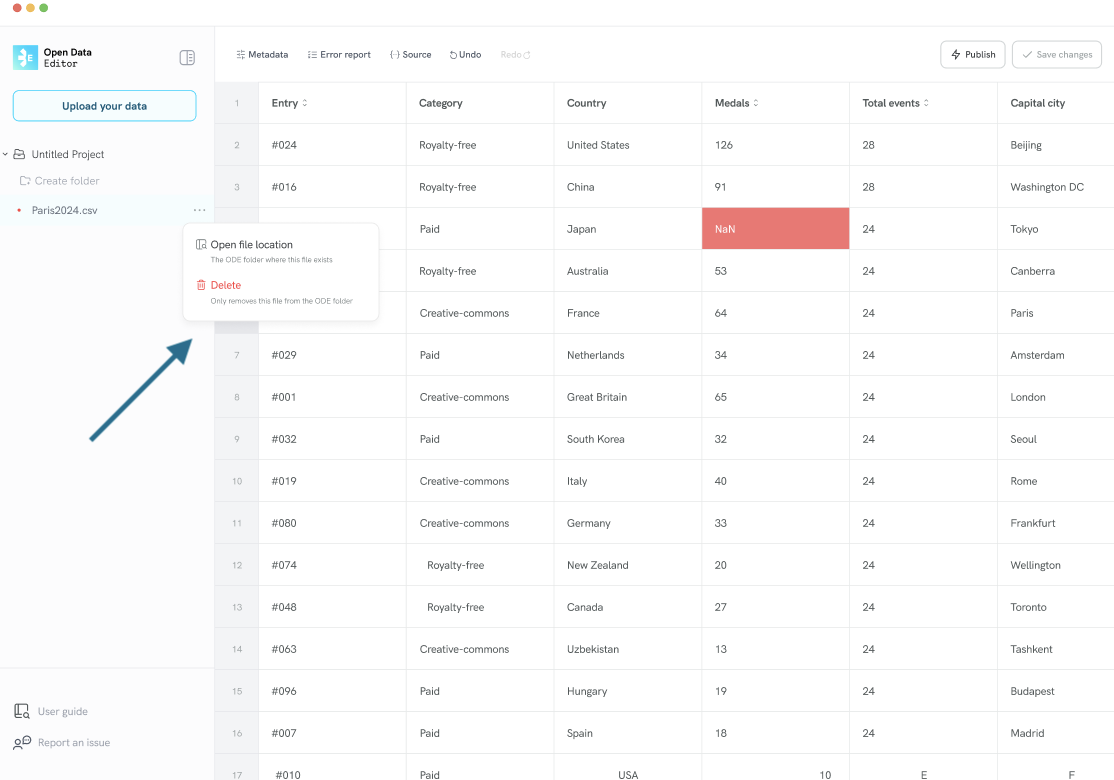Click Upload your data
Screen dimensions: 1114x780
click(x=104, y=105)
